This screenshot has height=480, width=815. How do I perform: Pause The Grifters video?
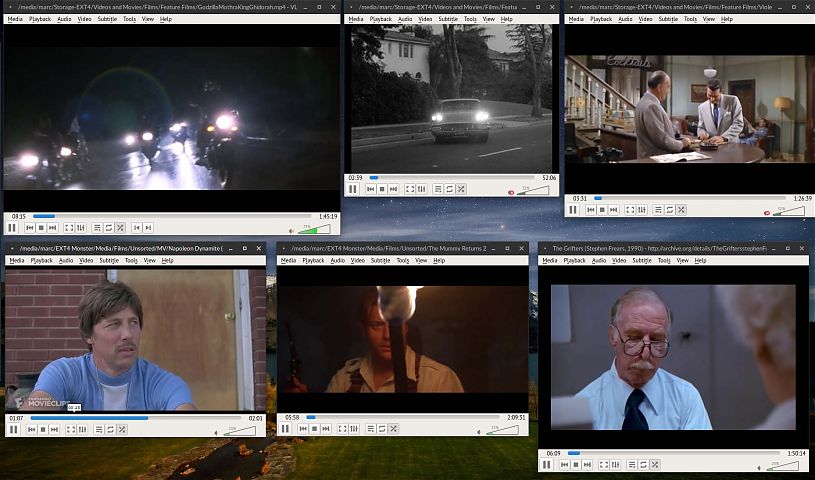point(547,465)
